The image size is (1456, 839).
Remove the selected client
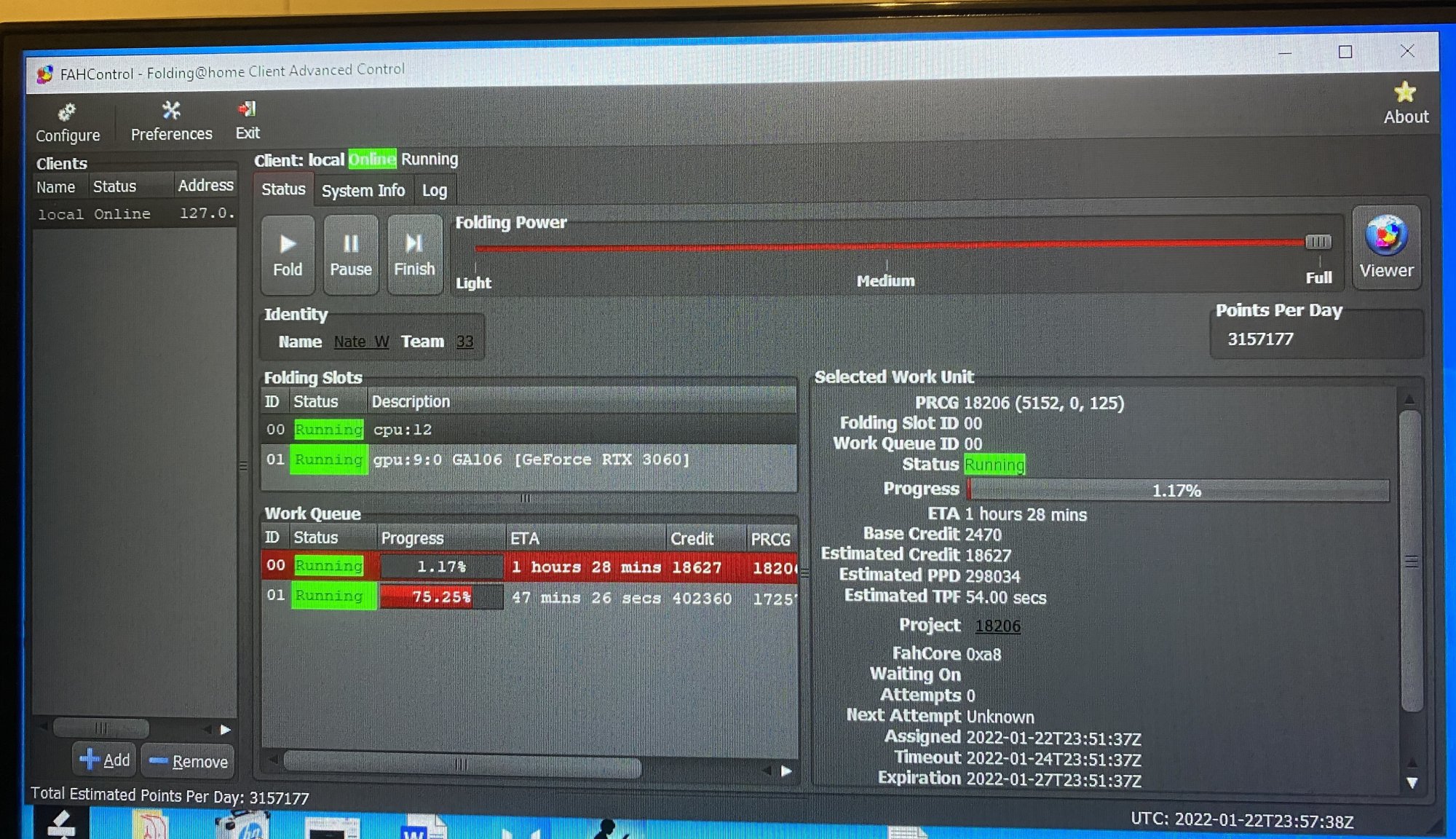coord(189,761)
